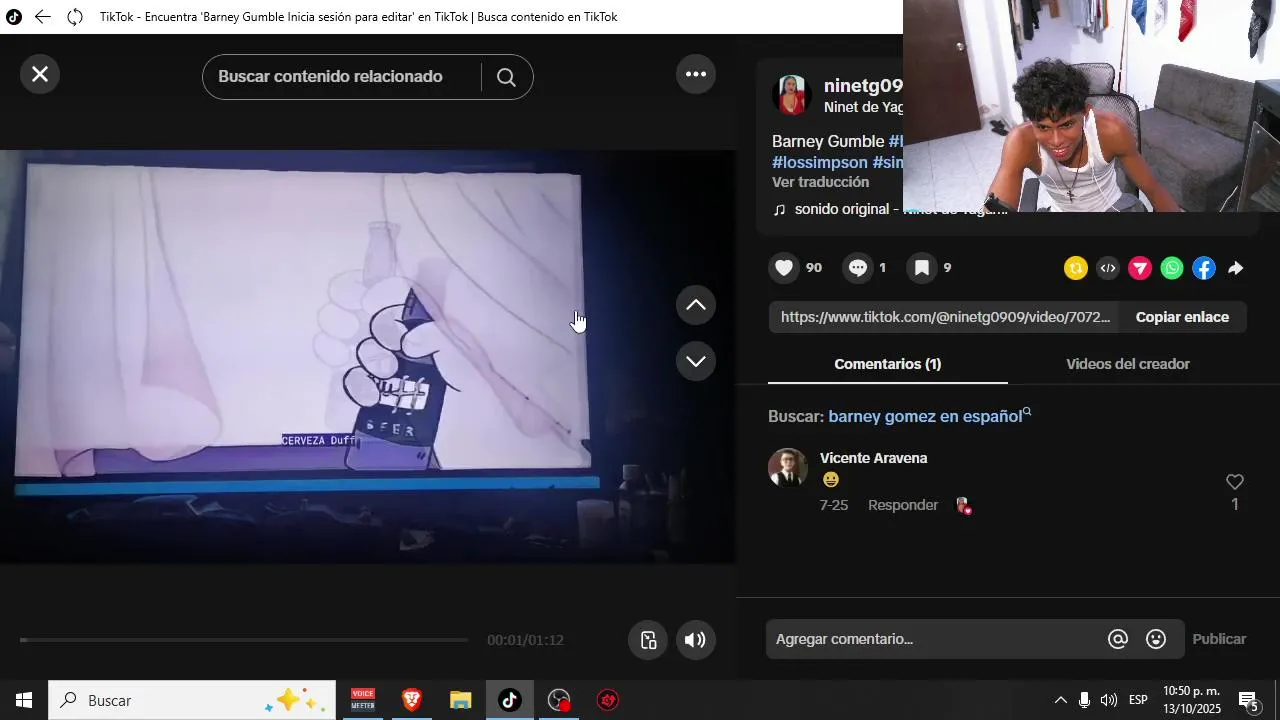Switch to 'Videos del creador' tab
The image size is (1280, 720).
pyautogui.click(x=1128, y=364)
